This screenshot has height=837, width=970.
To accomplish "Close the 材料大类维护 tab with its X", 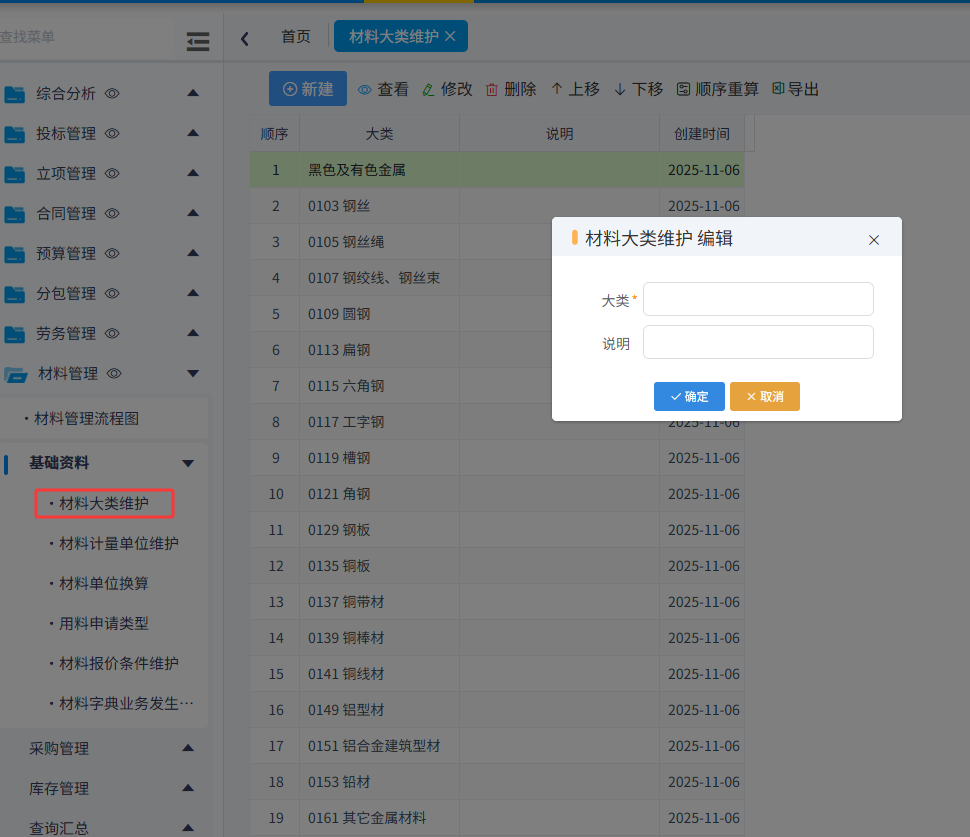I will pos(450,36).
